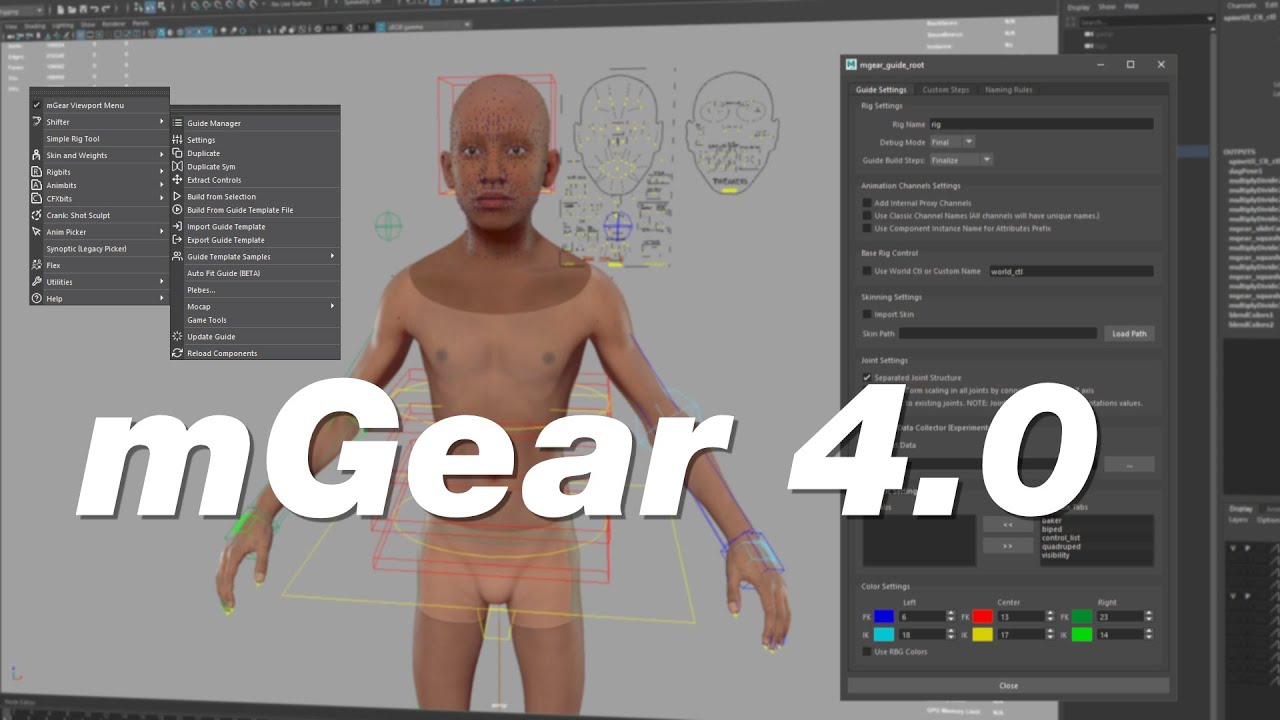The image size is (1280, 720).
Task: Click the Skin Path input field
Action: [998, 333]
